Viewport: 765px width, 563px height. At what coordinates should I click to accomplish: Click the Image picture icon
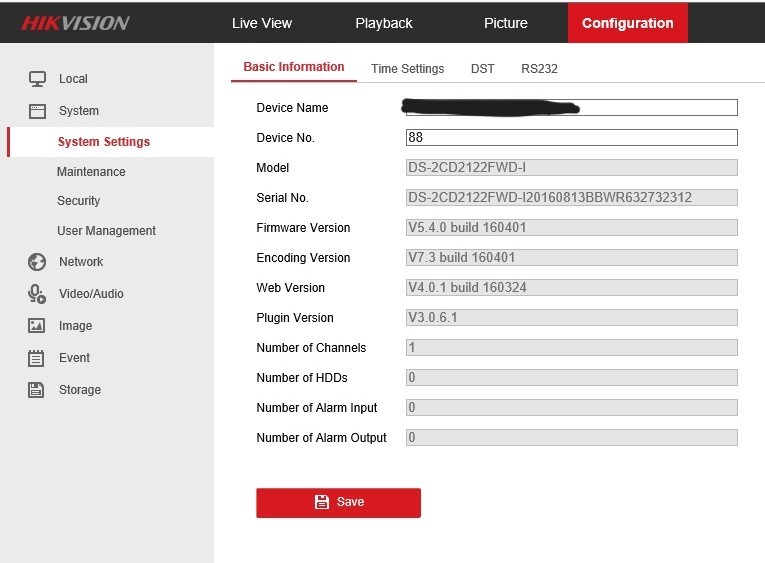(x=37, y=326)
